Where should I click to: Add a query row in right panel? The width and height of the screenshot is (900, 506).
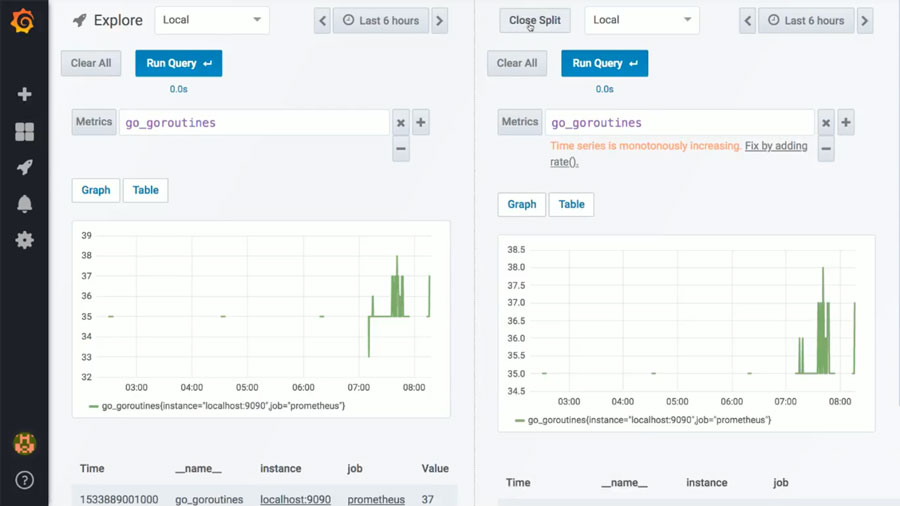(846, 123)
